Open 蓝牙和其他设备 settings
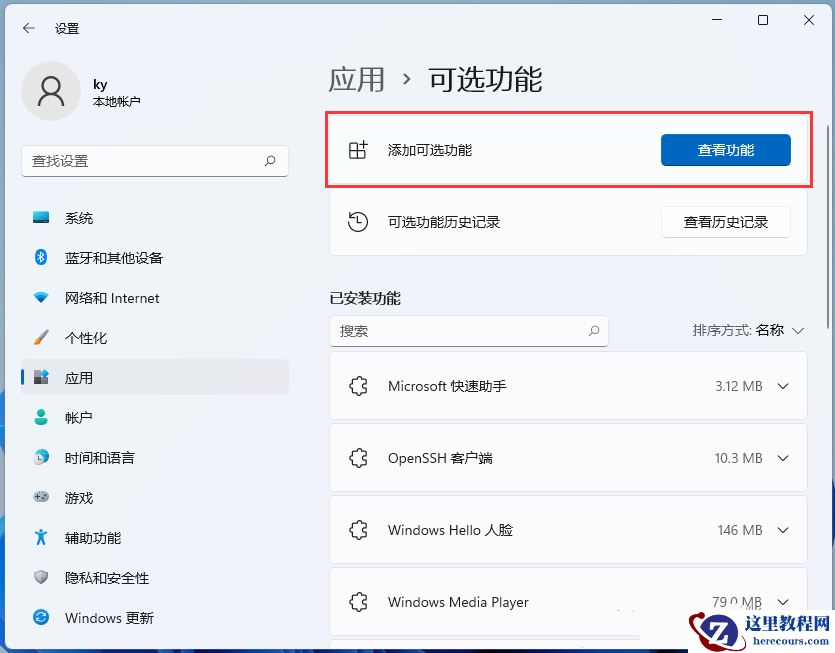 117,258
